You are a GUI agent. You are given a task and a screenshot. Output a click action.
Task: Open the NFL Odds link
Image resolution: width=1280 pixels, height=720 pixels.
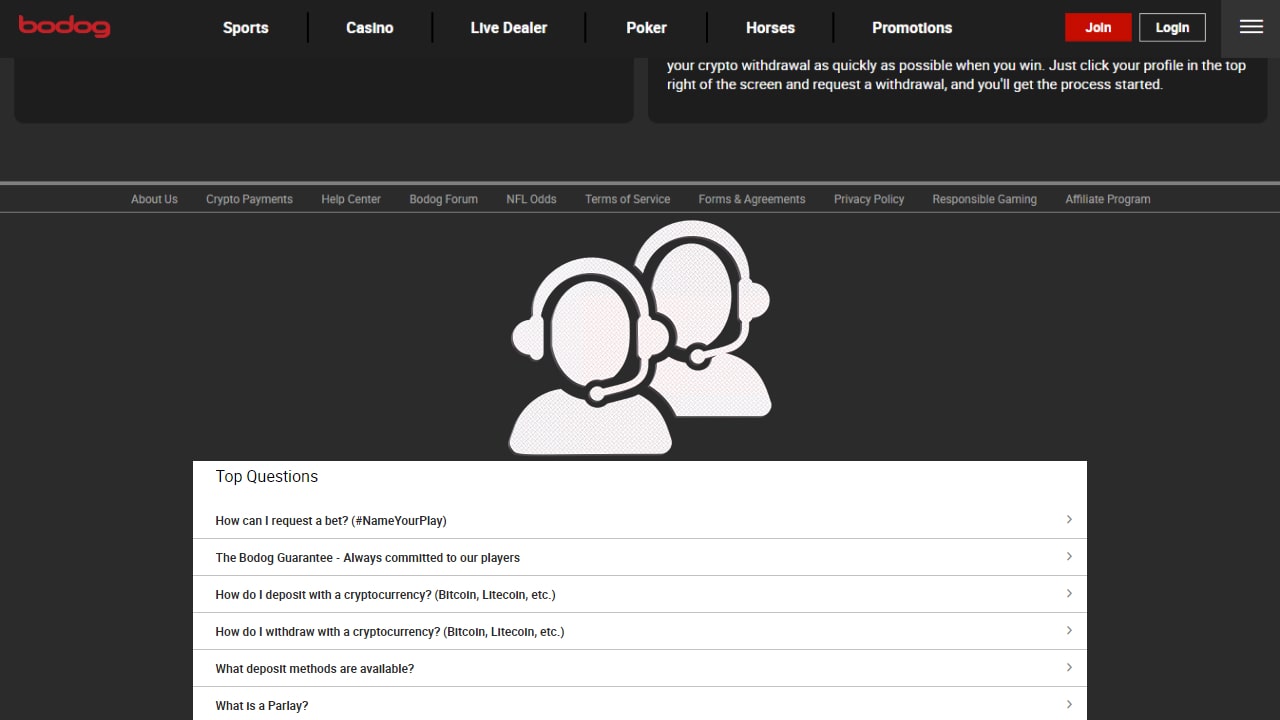click(531, 199)
